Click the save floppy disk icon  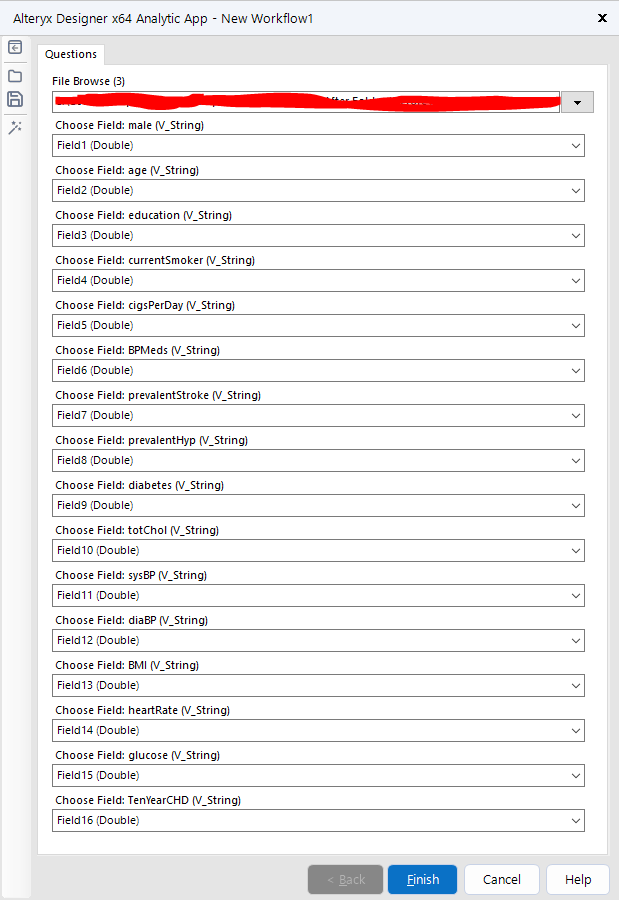(x=15, y=99)
